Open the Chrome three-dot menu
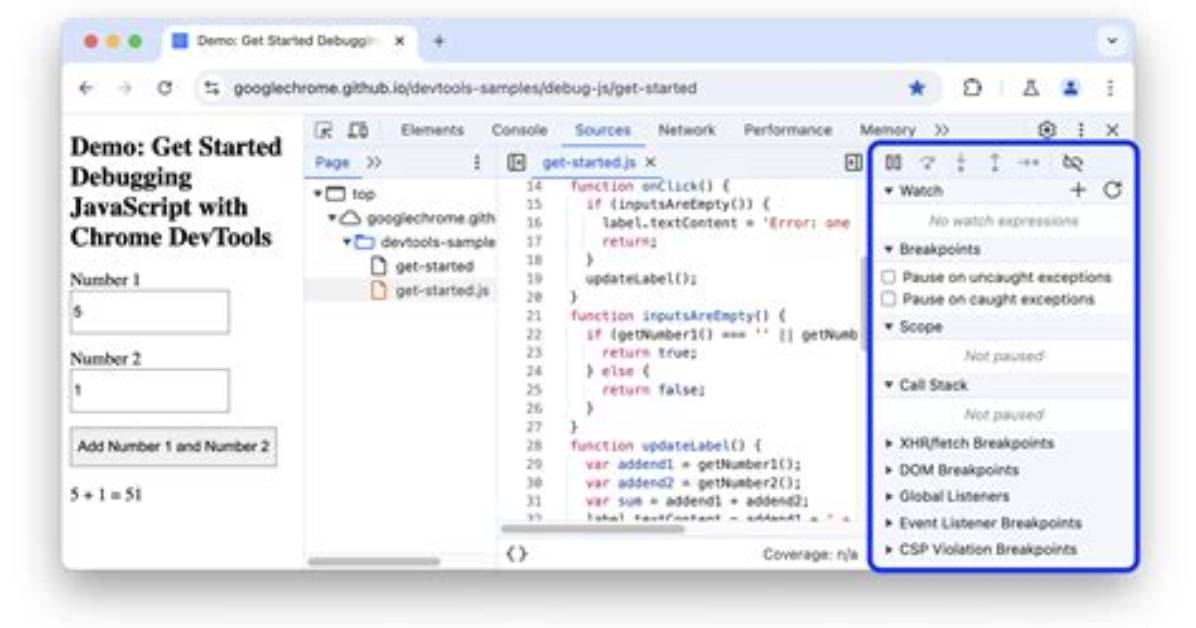 tap(1111, 89)
